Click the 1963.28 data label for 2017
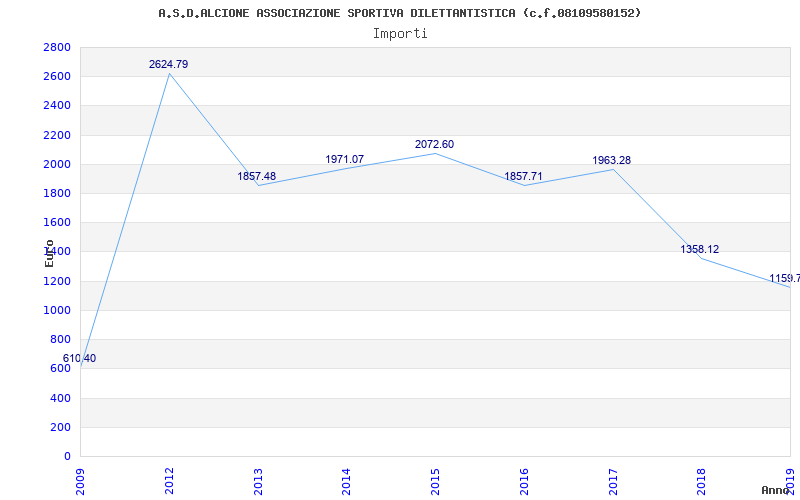 click(611, 160)
